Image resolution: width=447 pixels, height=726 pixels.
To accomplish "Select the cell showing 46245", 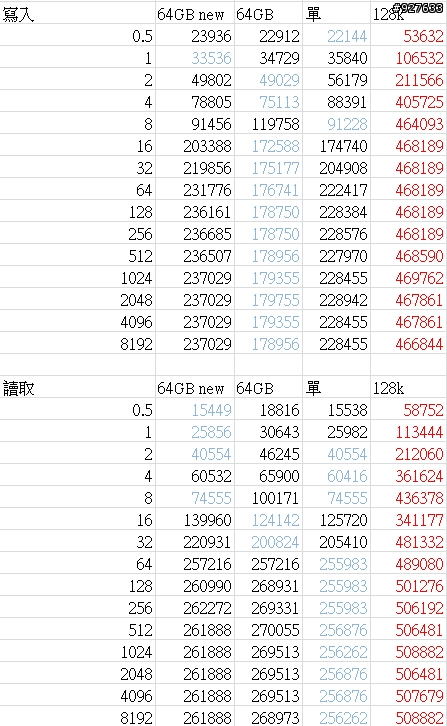I will tap(268, 454).
